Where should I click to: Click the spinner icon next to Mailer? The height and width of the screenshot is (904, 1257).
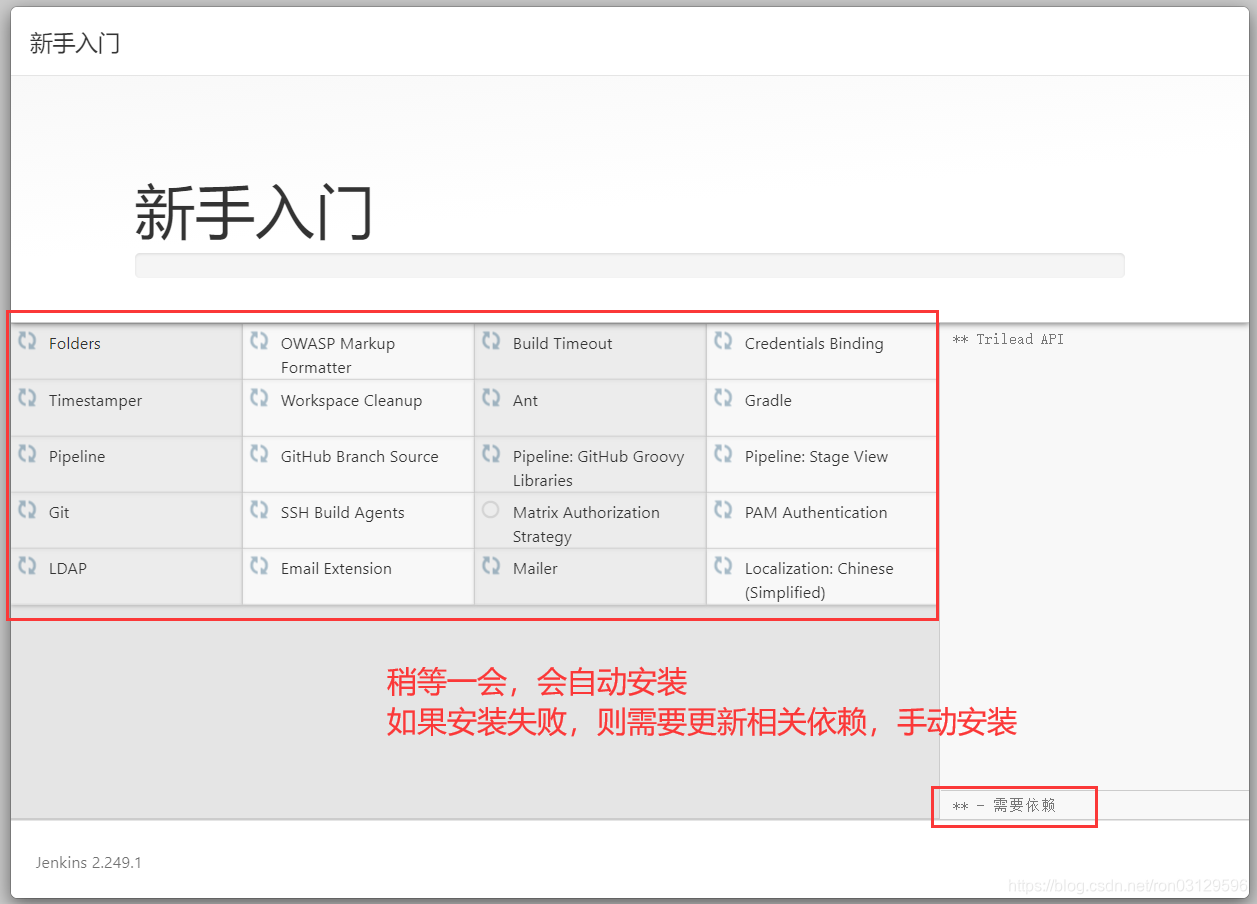(x=491, y=566)
